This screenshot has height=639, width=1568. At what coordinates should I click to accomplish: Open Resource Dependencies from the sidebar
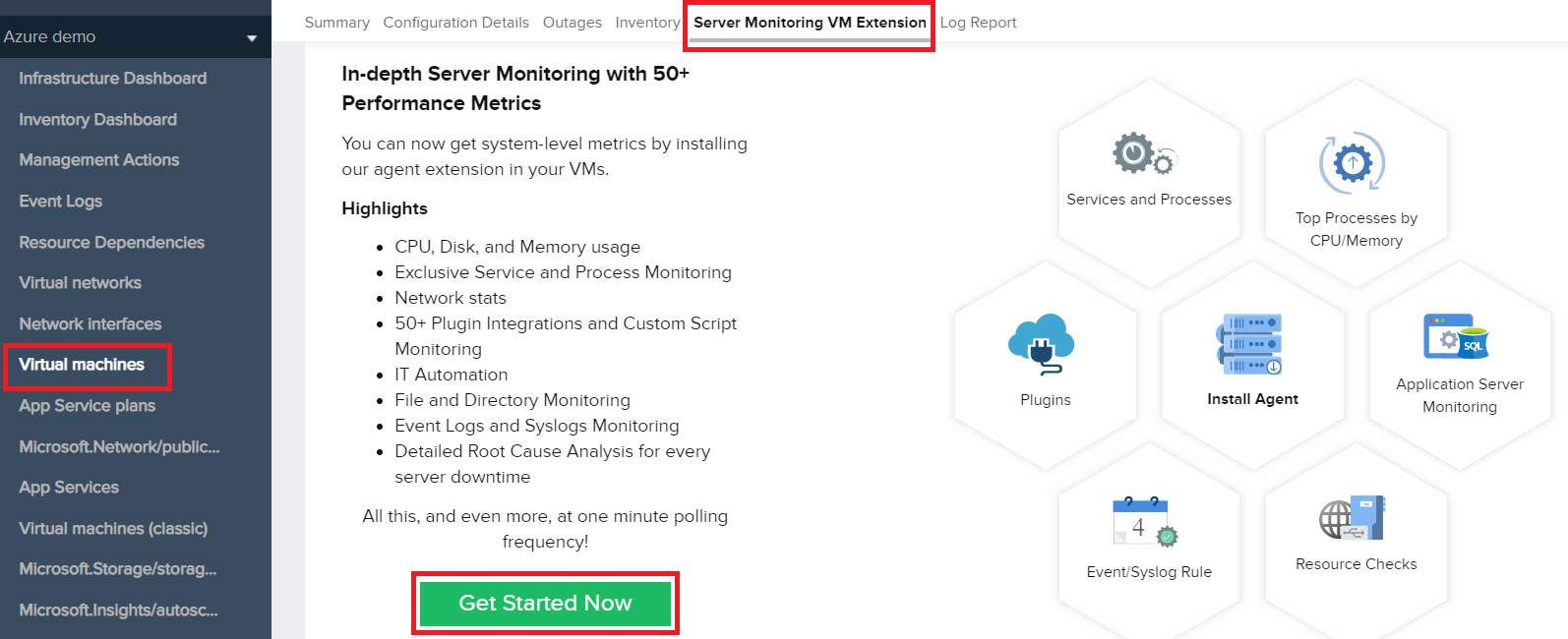click(x=111, y=243)
